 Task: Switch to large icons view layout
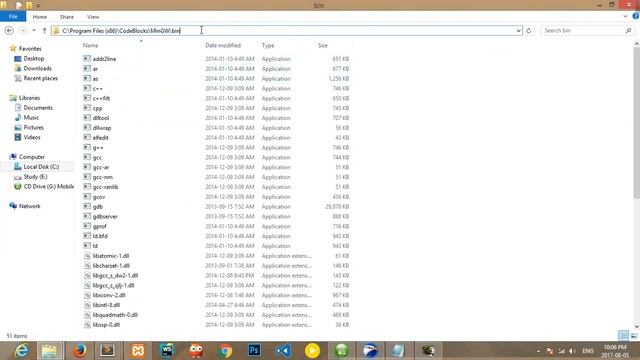[x=634, y=336]
